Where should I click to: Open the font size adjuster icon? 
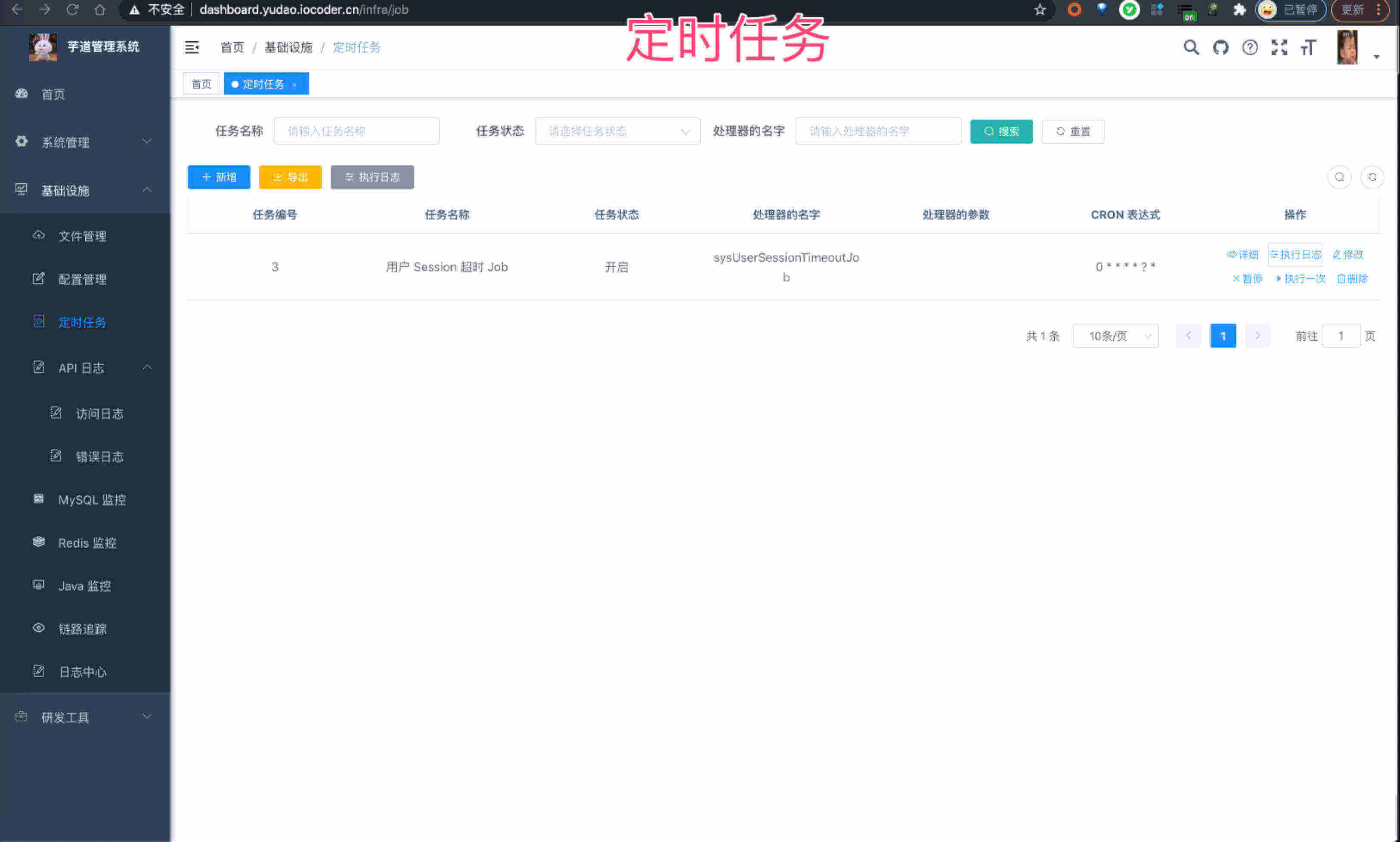point(1309,48)
